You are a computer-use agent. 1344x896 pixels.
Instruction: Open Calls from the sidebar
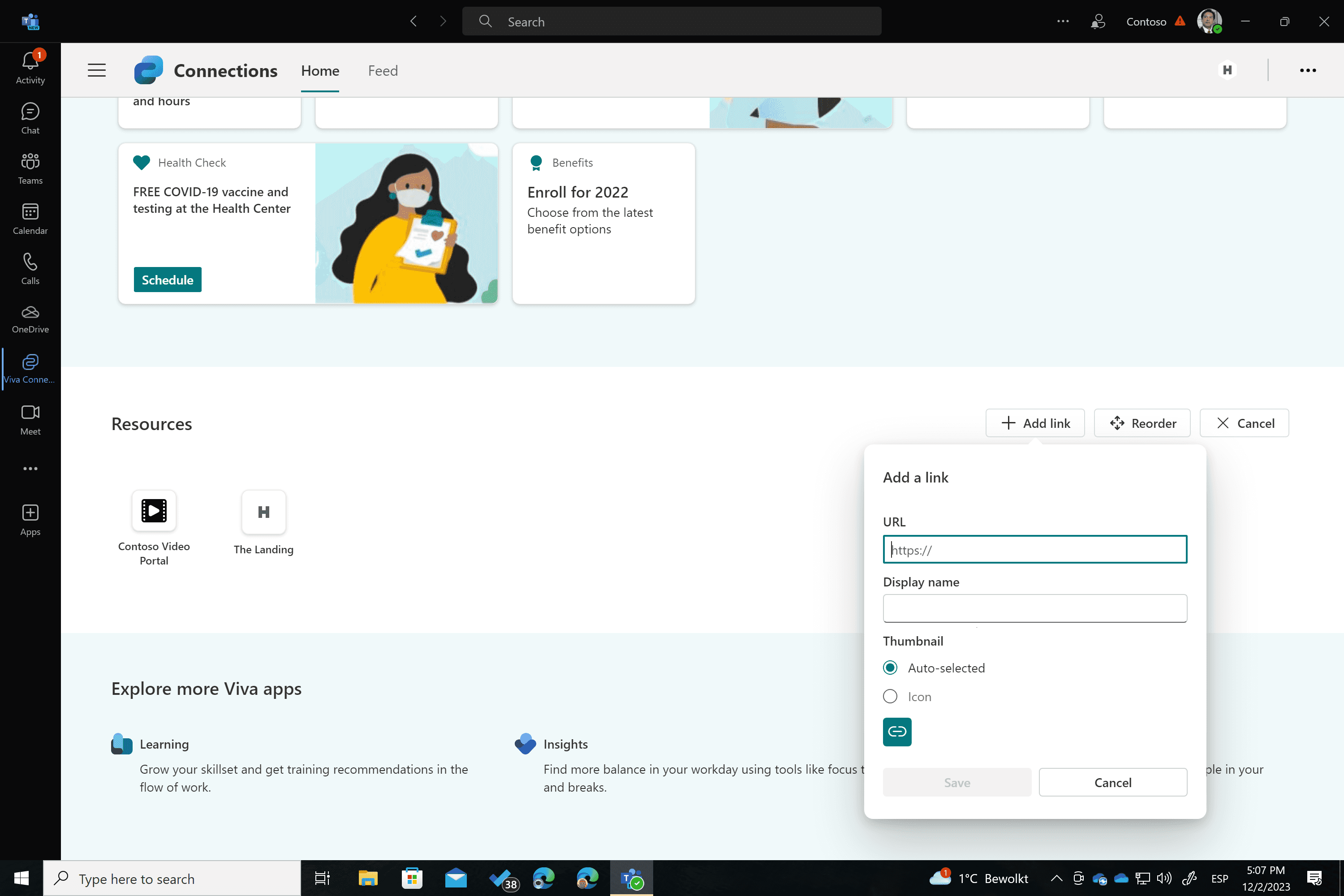[x=30, y=268]
